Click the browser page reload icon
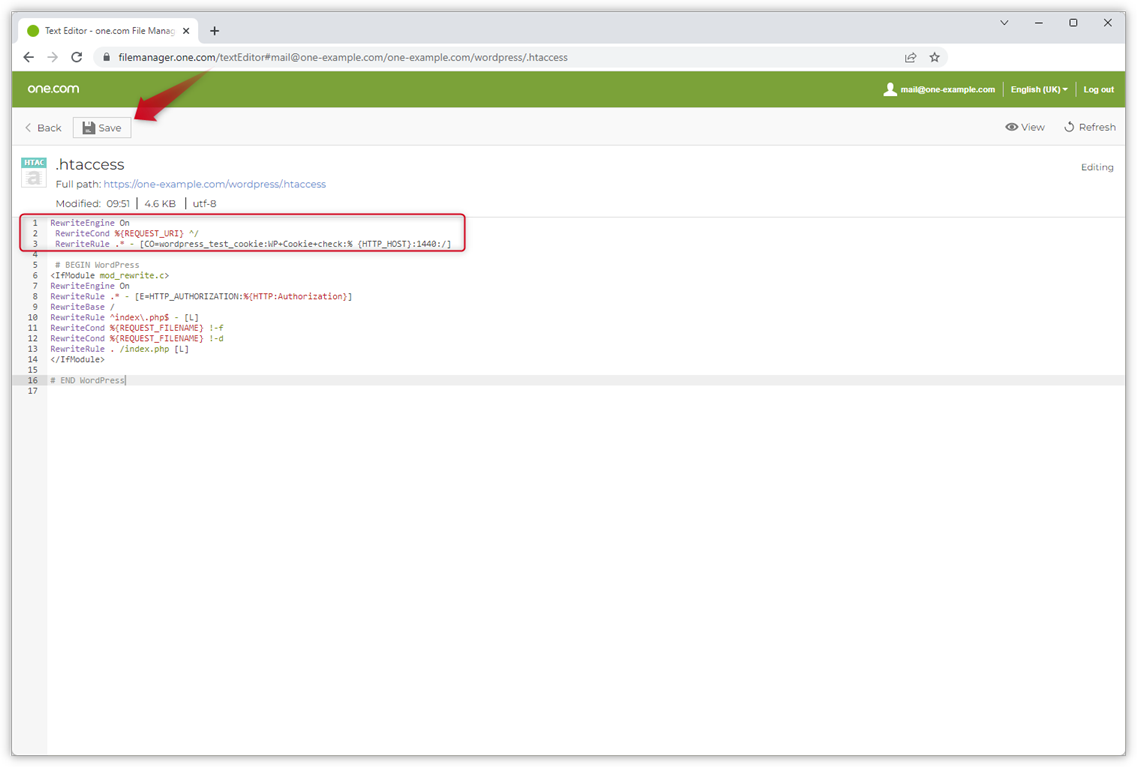The image size is (1137, 767). pyautogui.click(x=77, y=57)
